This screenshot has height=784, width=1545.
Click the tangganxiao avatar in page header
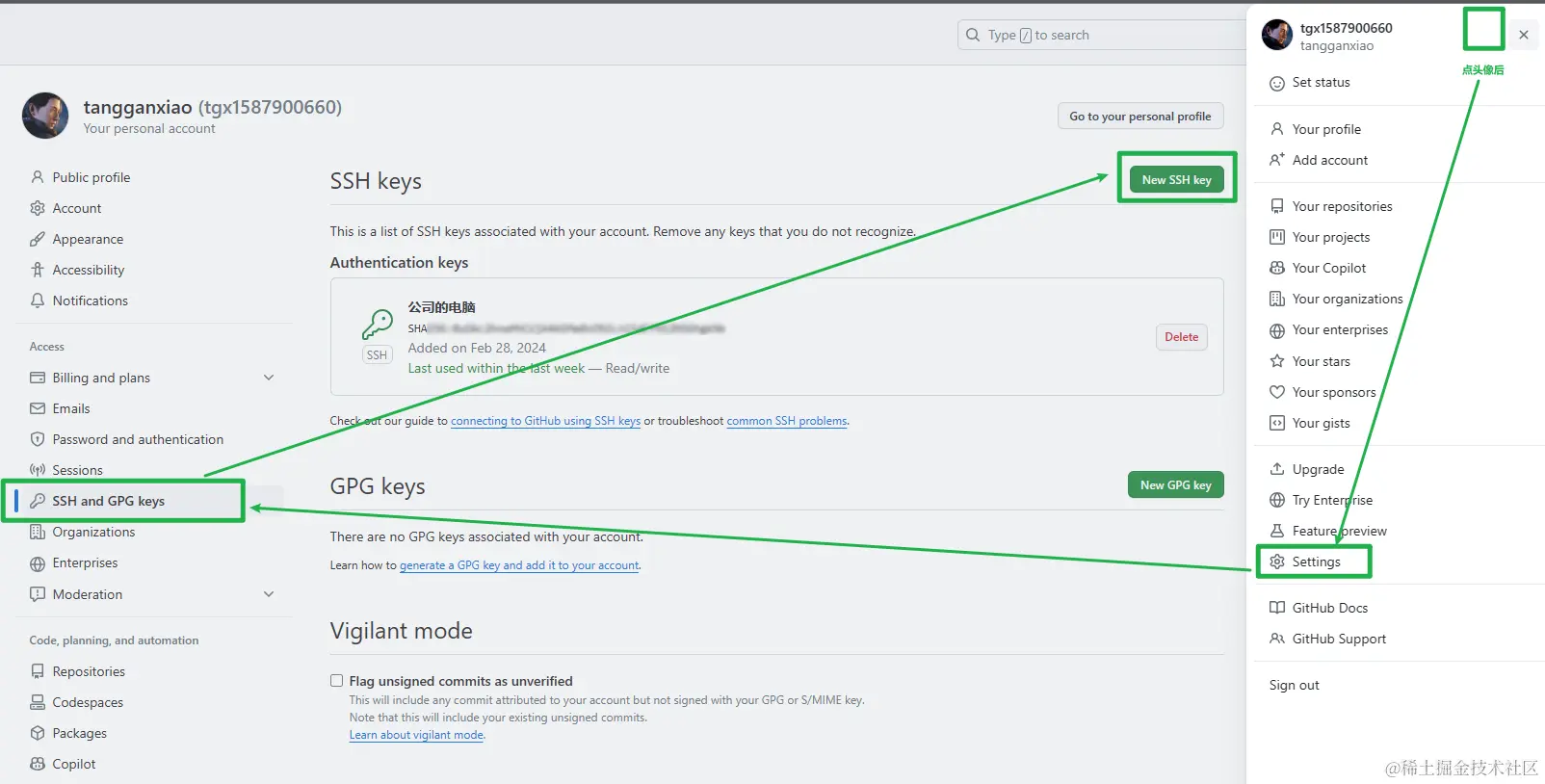(45, 116)
